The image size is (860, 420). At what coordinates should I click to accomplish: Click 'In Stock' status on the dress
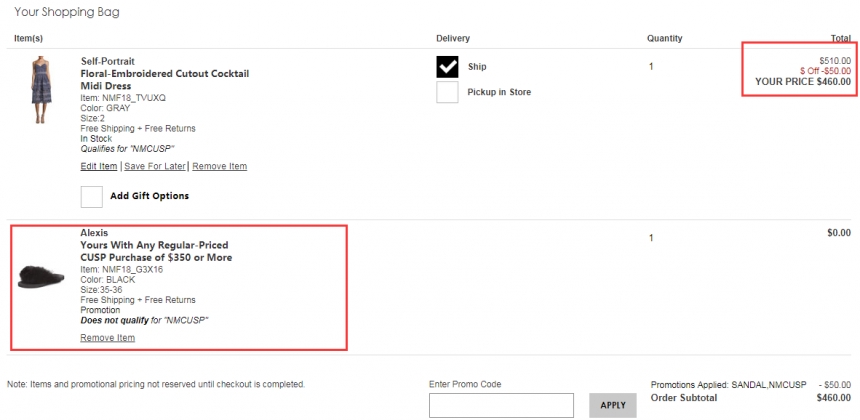[x=96, y=139]
